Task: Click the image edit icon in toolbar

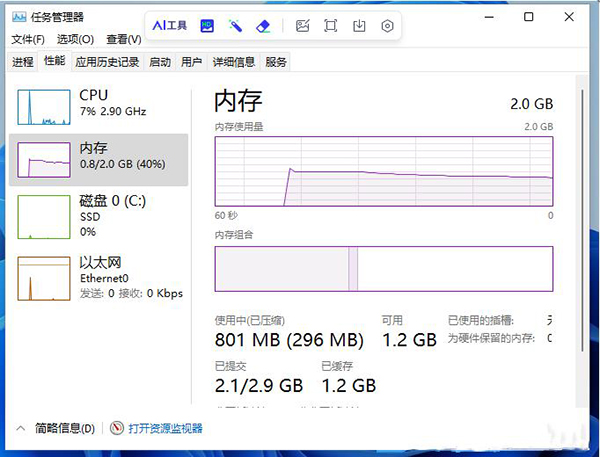Action: (303, 26)
